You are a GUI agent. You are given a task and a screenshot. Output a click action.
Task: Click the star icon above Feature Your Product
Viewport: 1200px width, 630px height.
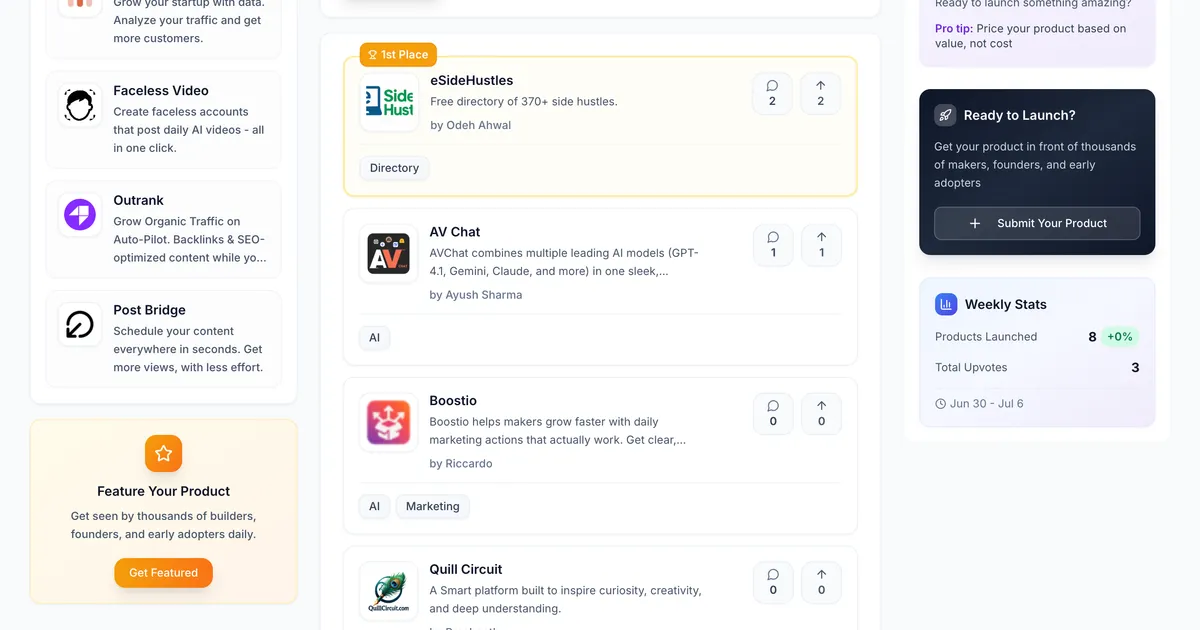pos(163,453)
